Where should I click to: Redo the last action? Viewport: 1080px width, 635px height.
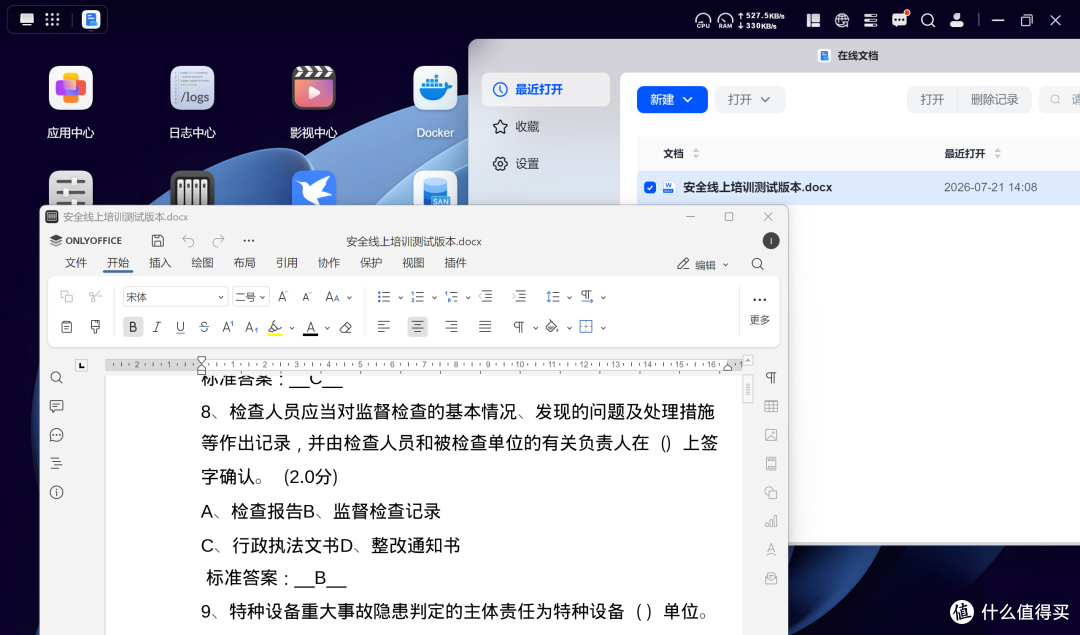[x=218, y=240]
